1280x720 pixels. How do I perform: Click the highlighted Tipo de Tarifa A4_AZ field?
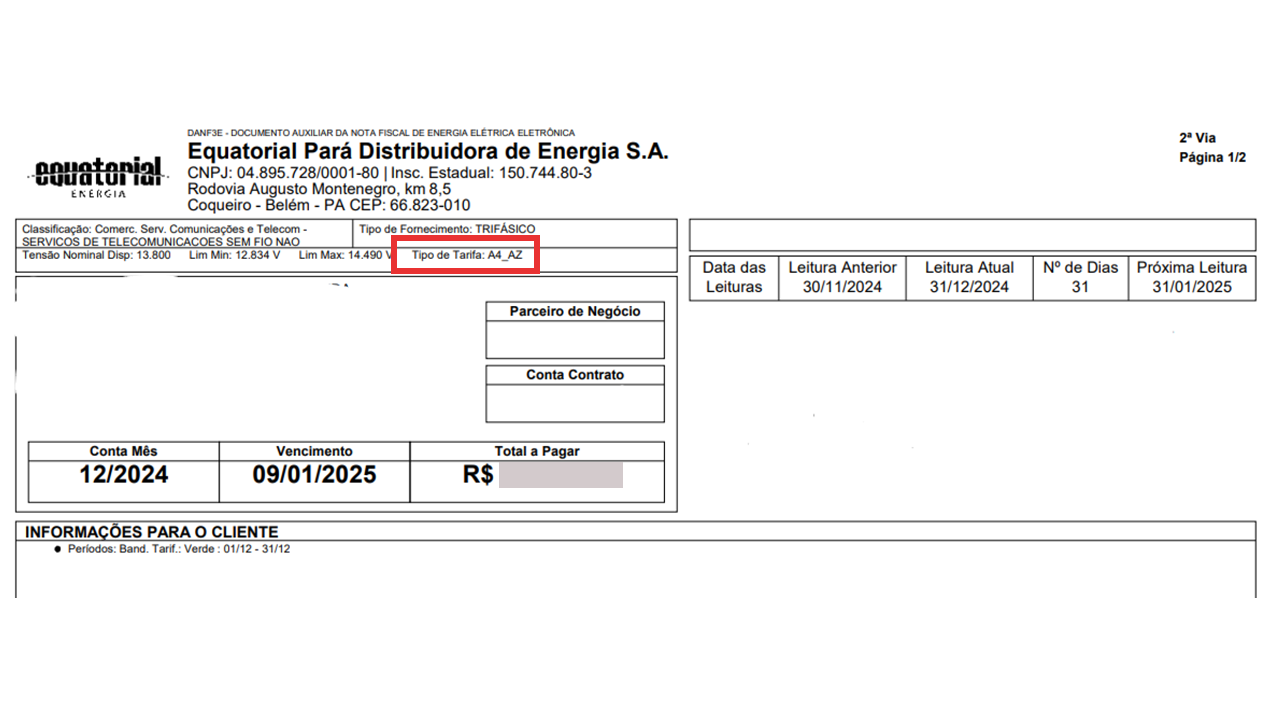467,255
